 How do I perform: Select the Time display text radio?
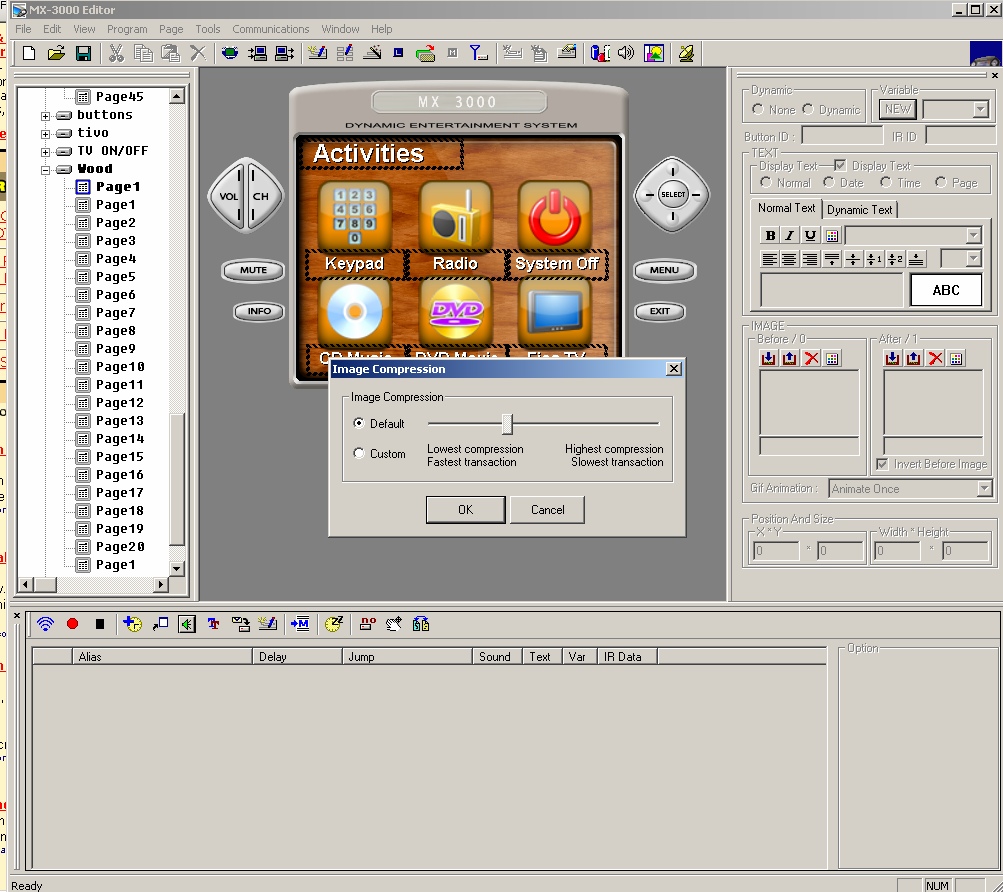886,182
